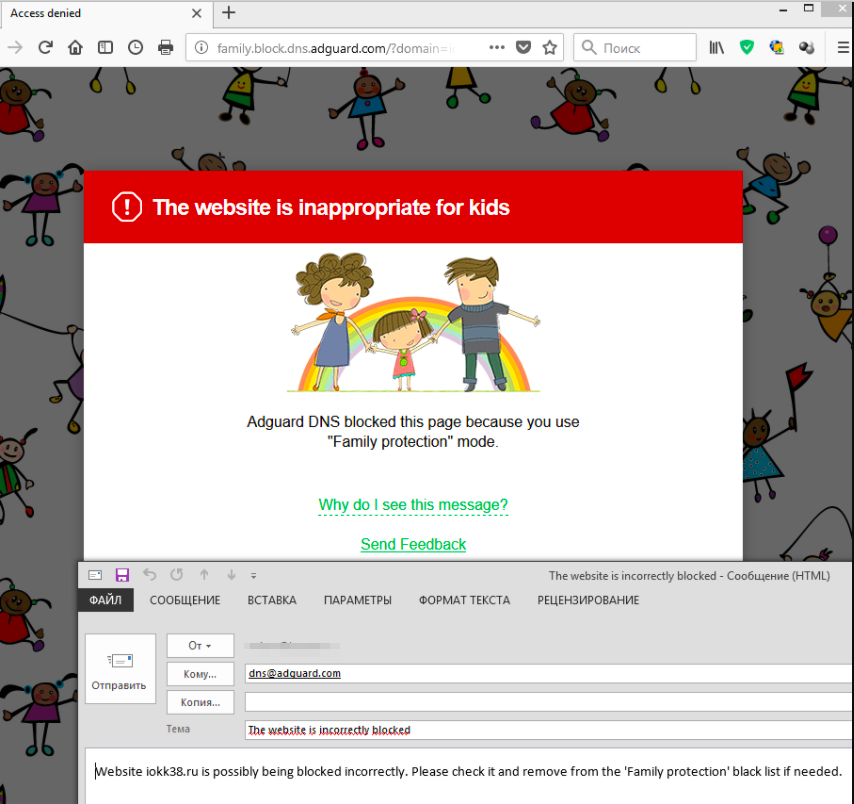Show site information icon in address bar
The height and width of the screenshot is (804, 854).
pyautogui.click(x=202, y=48)
